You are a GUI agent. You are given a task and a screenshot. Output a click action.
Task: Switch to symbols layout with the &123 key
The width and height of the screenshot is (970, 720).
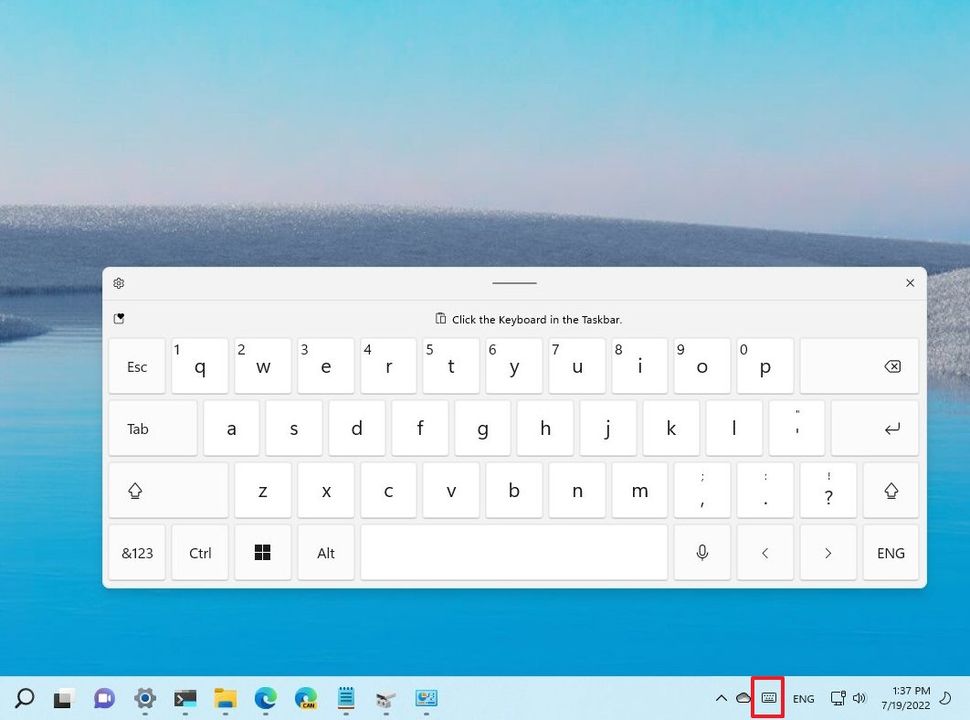[x=136, y=552]
